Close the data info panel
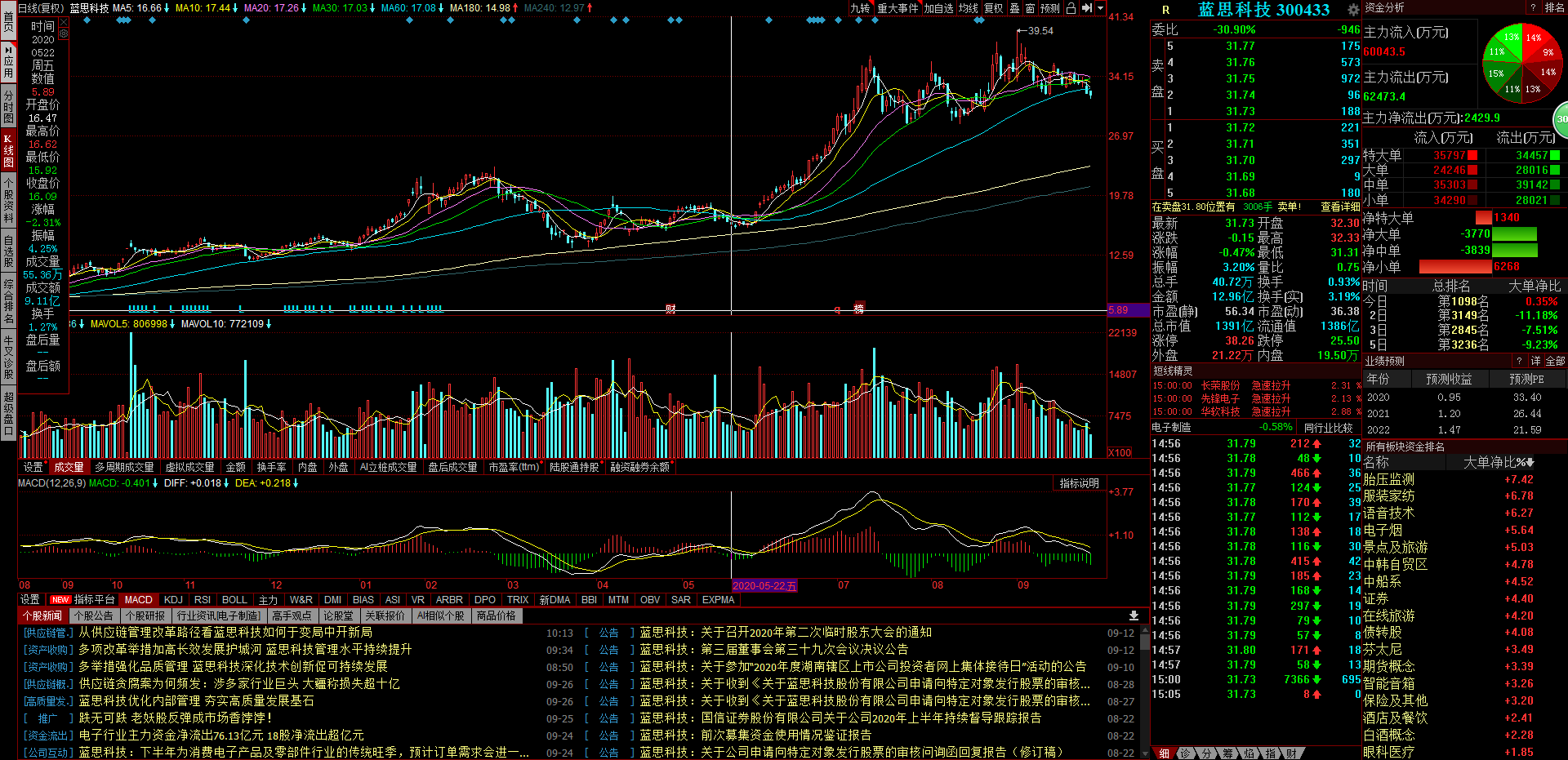This screenshot has width=1568, height=760. tap(63, 24)
